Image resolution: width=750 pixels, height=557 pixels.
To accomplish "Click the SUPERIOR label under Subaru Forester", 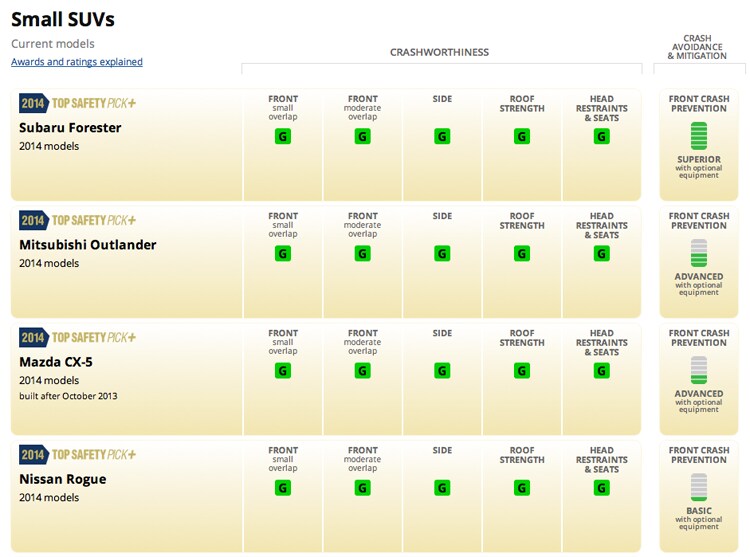I will point(699,159).
